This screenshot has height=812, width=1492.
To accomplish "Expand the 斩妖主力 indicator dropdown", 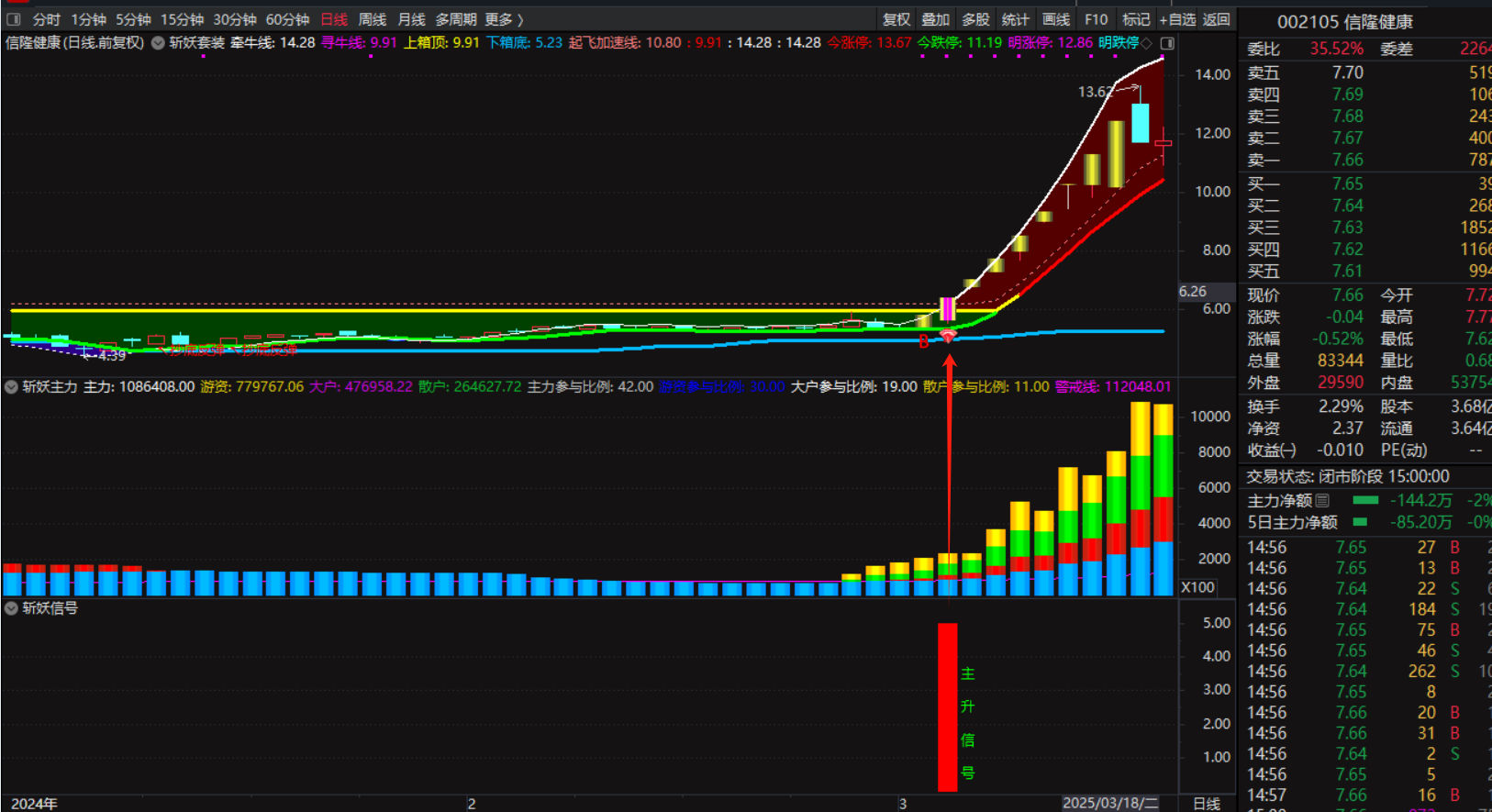I will point(12,387).
